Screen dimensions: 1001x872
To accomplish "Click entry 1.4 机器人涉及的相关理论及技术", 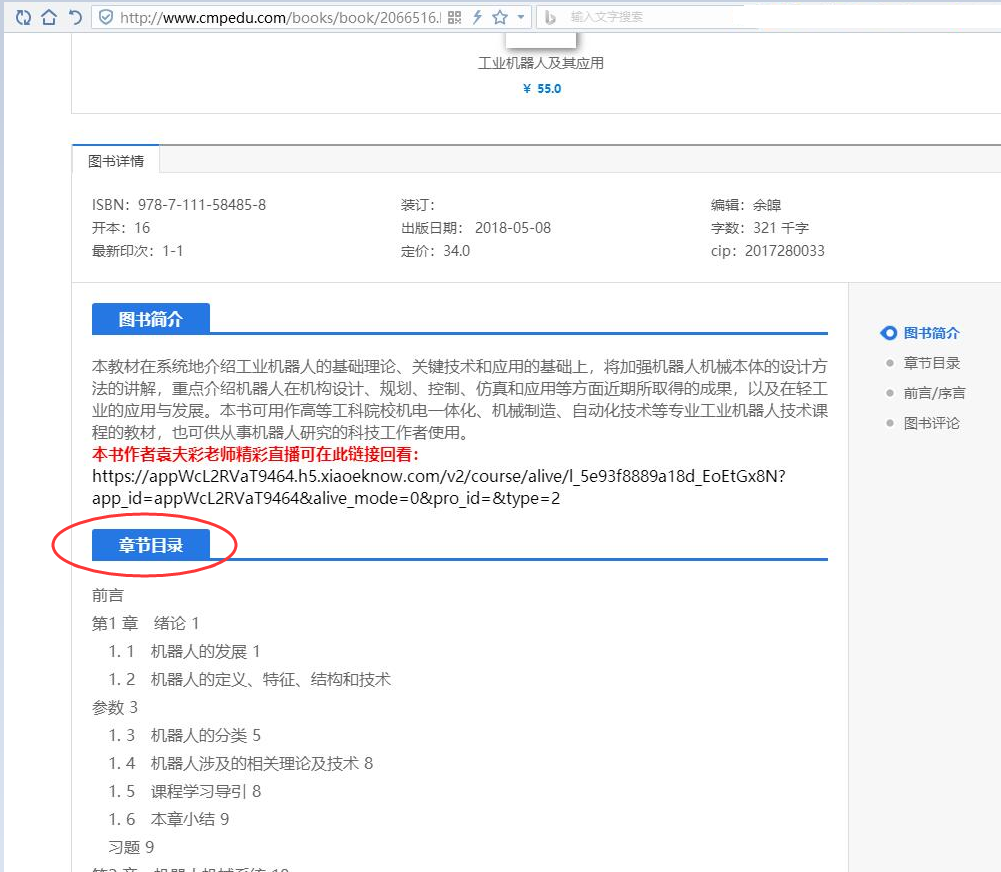I will tap(241, 763).
